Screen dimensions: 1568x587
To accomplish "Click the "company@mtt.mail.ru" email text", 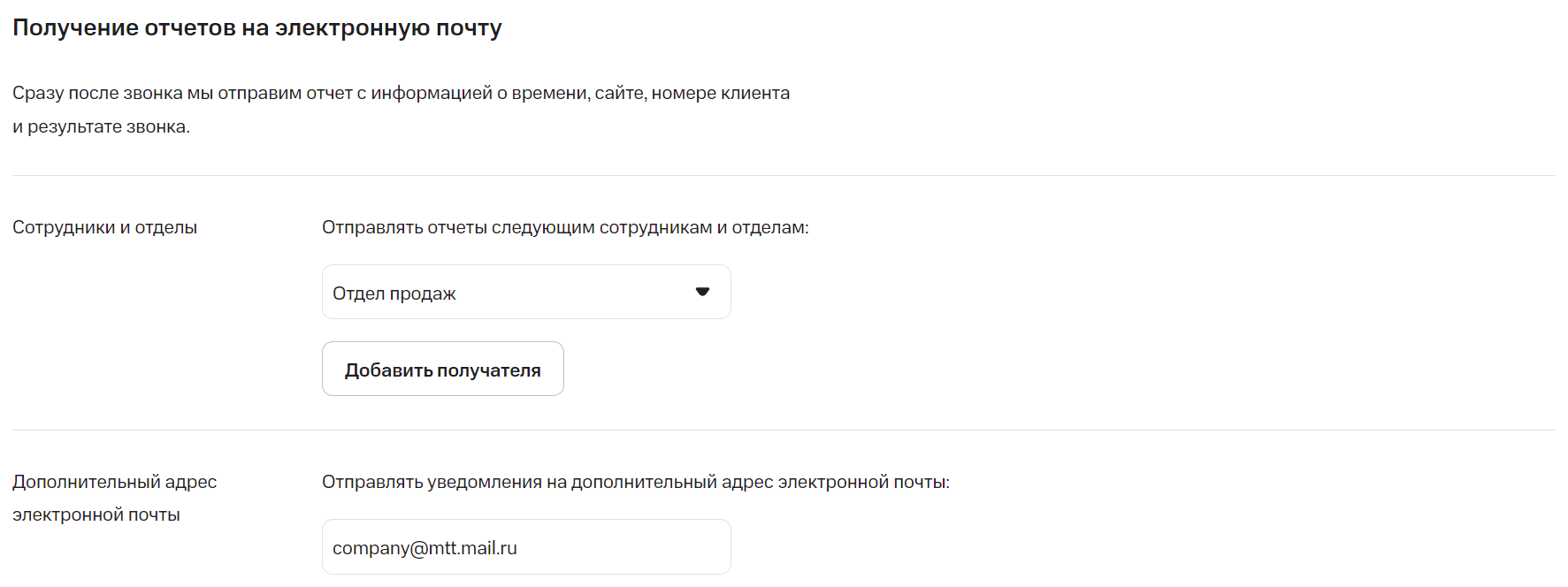I will (x=425, y=548).
